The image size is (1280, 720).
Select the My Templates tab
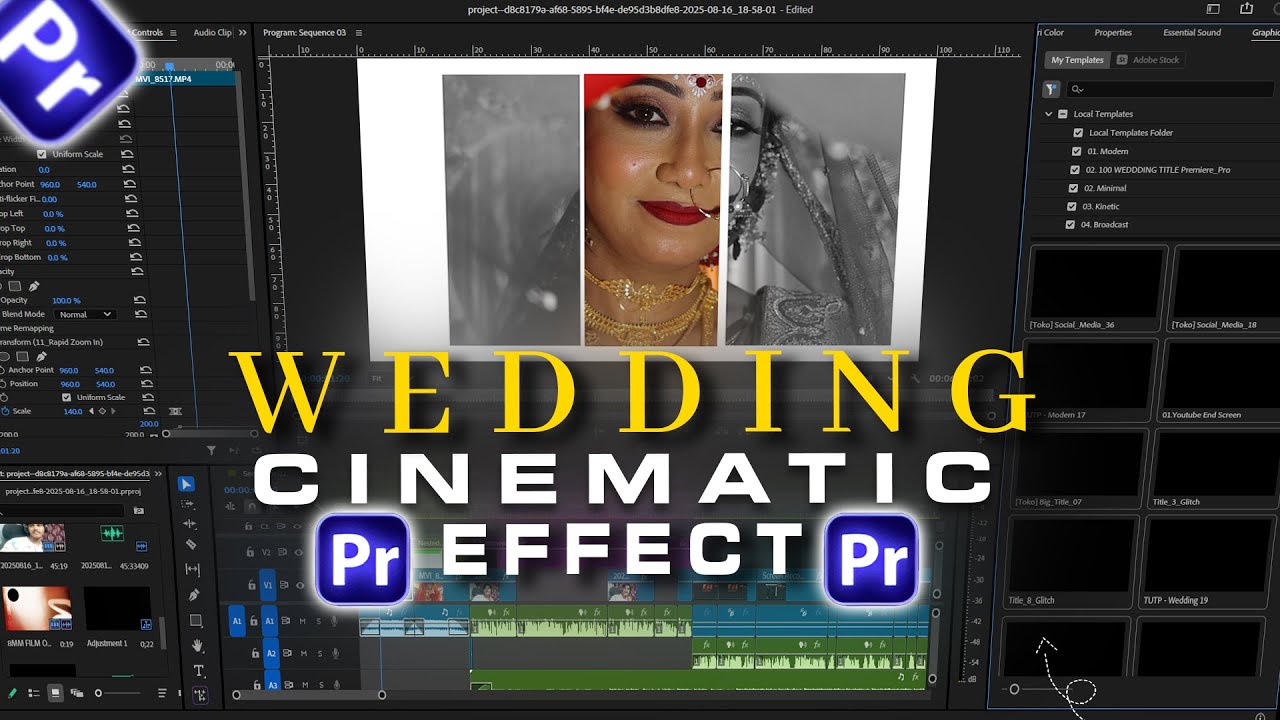[x=1077, y=60]
